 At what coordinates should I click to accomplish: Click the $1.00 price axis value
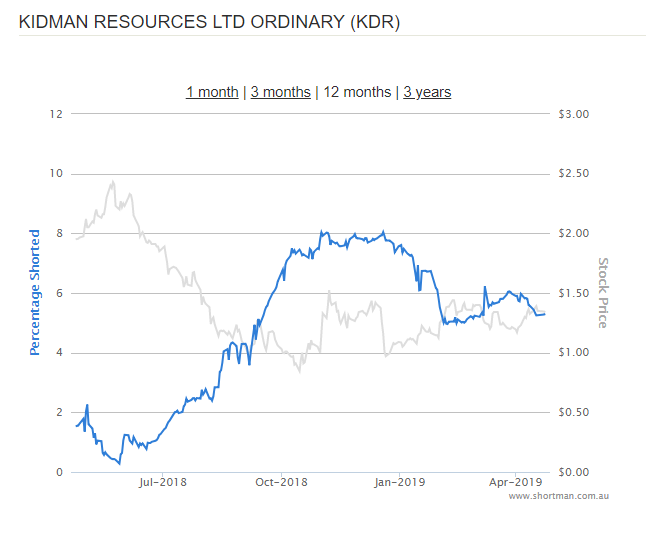coord(573,353)
